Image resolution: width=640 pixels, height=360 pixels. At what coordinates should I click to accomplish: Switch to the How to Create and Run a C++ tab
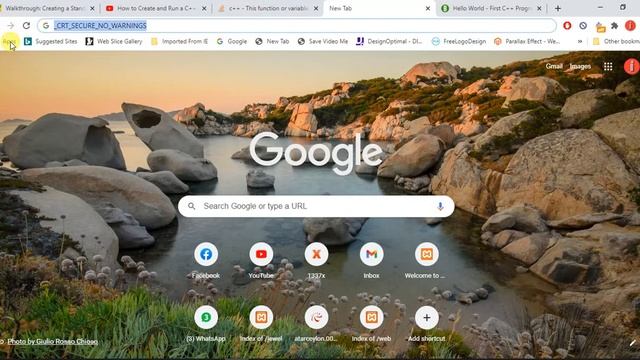click(156, 8)
